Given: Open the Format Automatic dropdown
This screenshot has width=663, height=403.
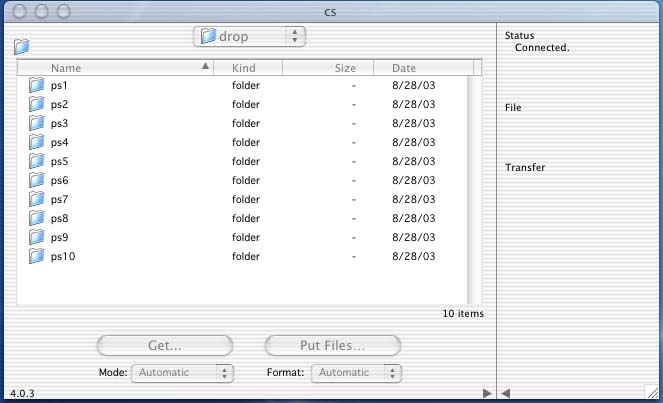Looking at the screenshot, I should tap(356, 373).
